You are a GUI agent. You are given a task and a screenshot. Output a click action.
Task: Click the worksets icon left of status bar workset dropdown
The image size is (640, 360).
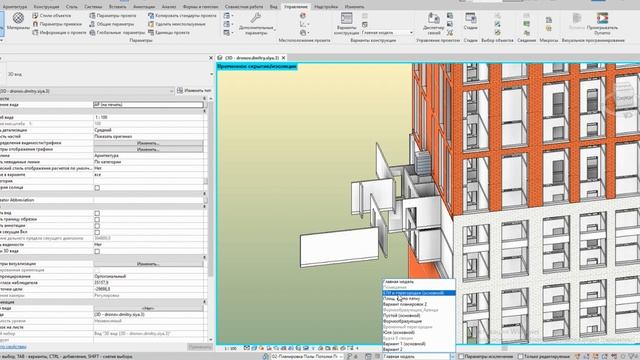[266, 356]
